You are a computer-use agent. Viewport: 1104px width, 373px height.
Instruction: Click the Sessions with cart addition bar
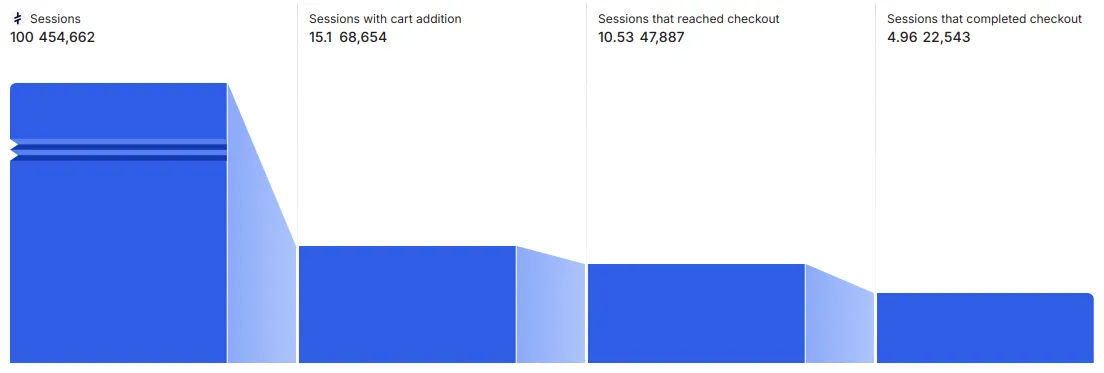click(407, 304)
